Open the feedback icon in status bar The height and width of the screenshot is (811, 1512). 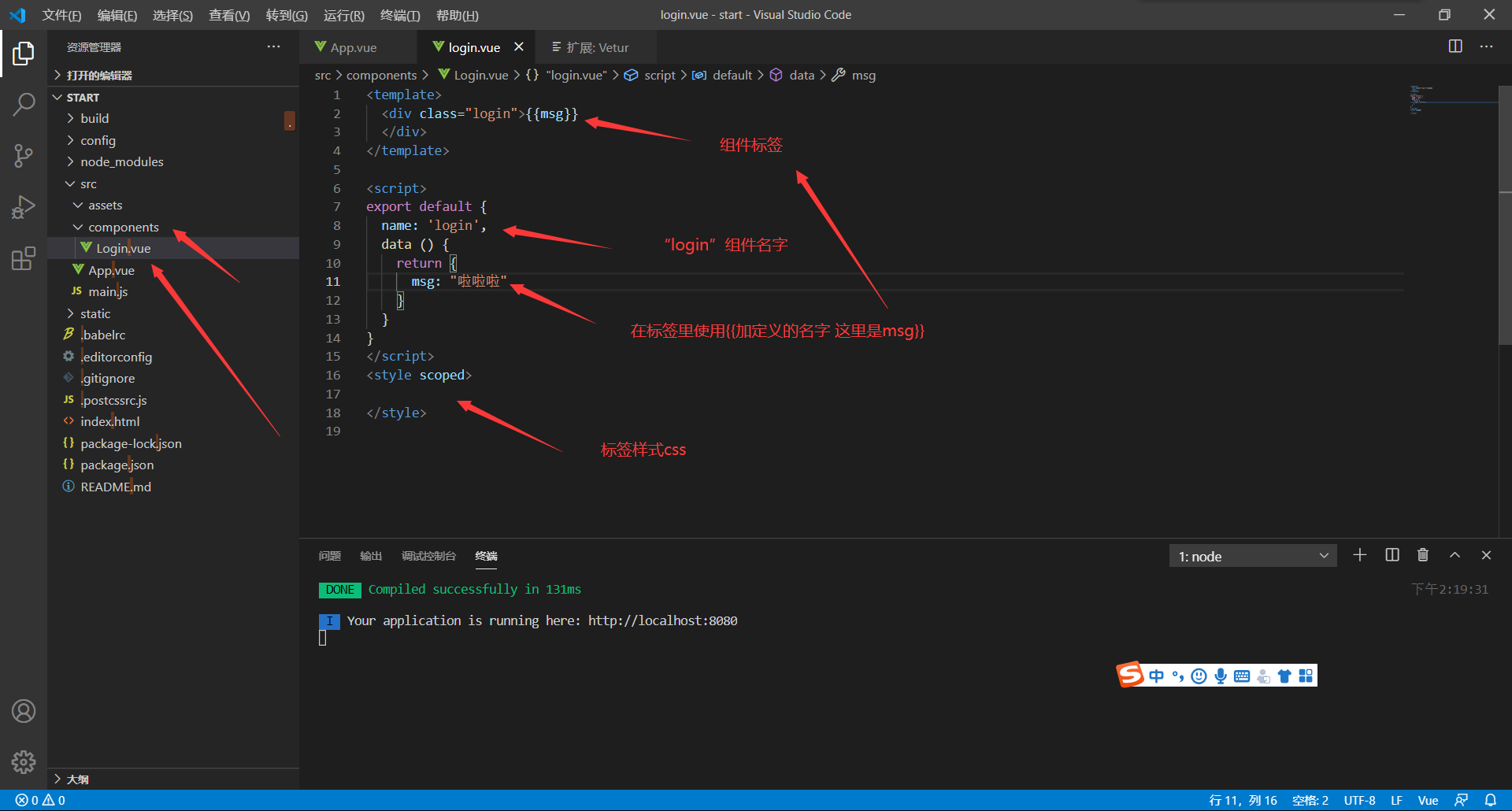point(1461,800)
